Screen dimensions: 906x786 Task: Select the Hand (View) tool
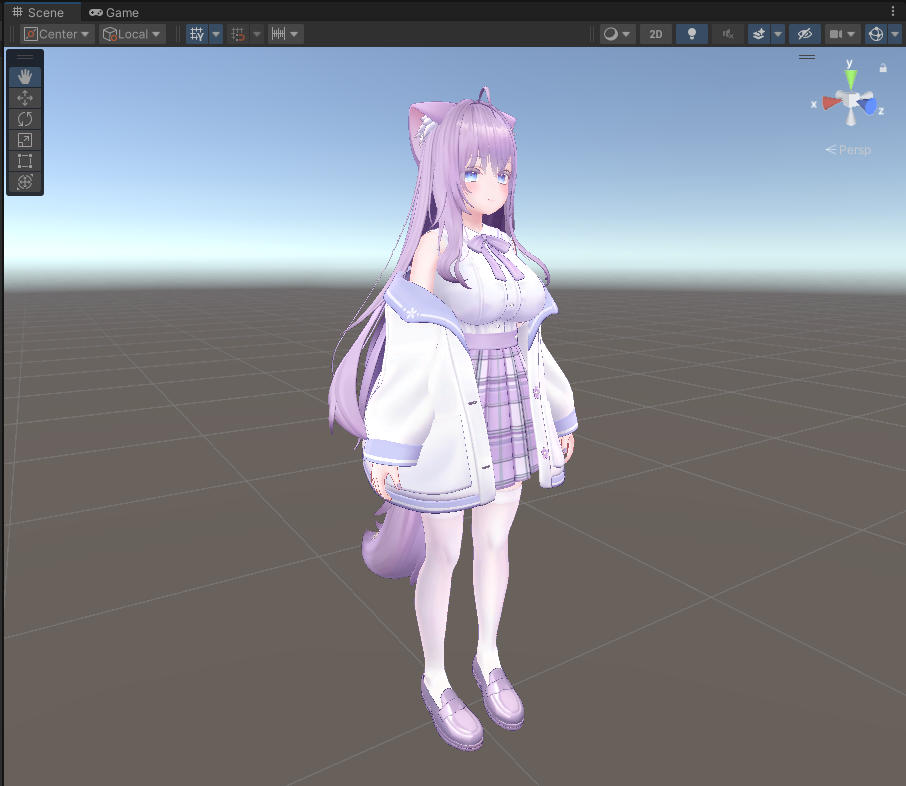pos(25,76)
